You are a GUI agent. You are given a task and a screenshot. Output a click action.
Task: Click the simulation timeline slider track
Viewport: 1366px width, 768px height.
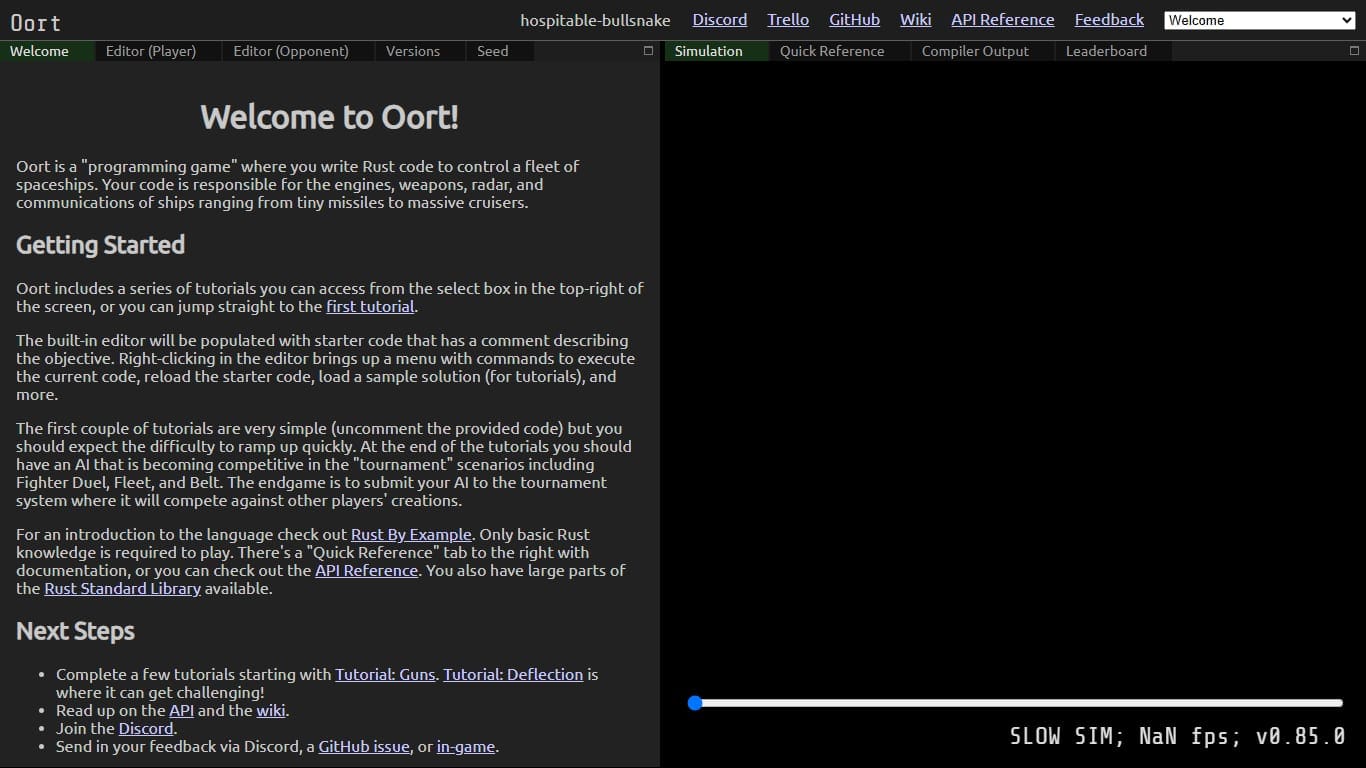click(1016, 703)
